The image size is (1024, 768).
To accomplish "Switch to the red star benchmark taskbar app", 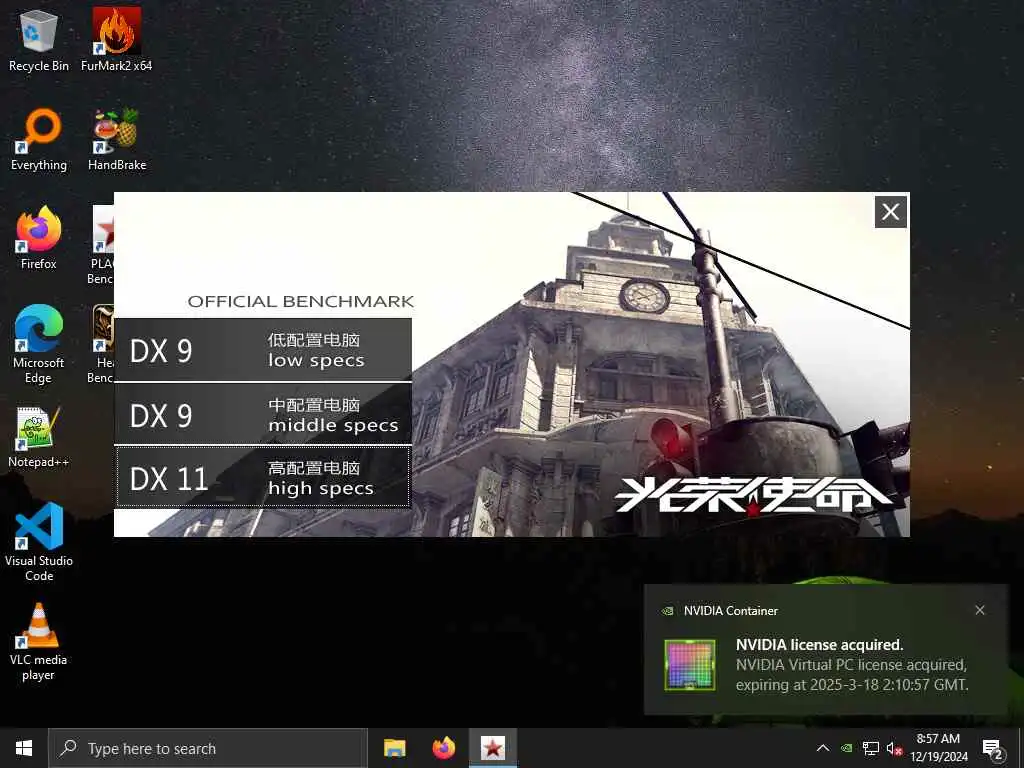I will pyautogui.click(x=492, y=748).
